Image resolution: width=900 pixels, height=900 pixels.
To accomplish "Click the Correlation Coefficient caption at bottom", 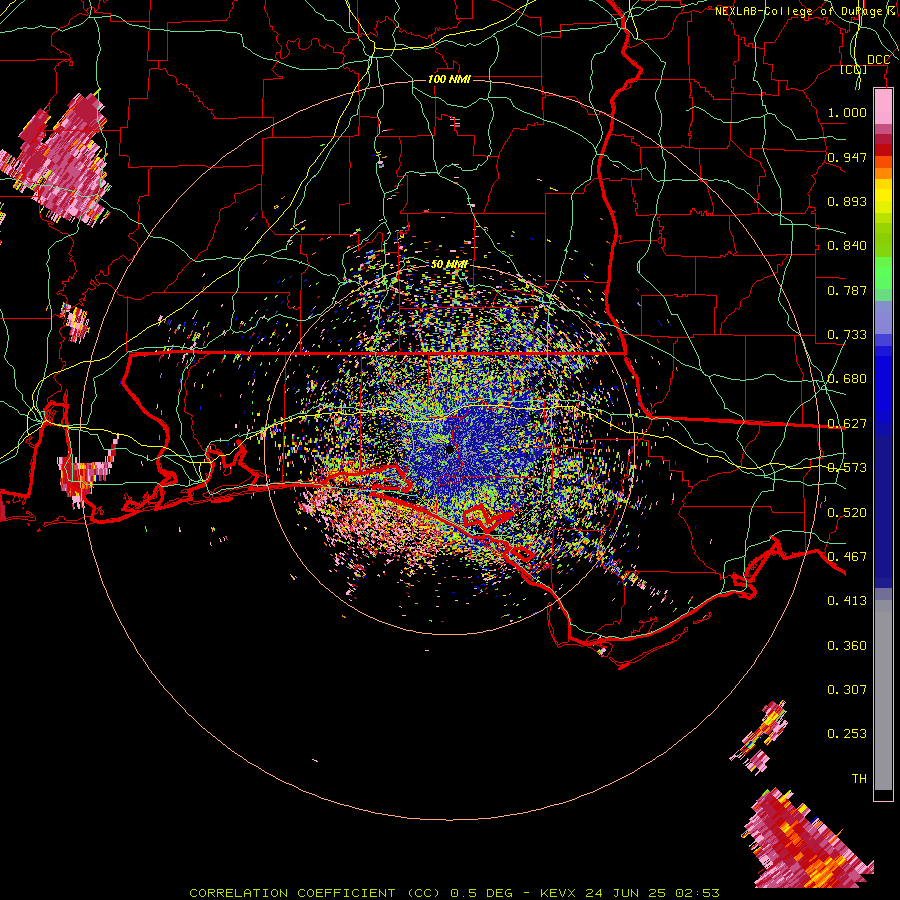I will pyautogui.click(x=454, y=893).
